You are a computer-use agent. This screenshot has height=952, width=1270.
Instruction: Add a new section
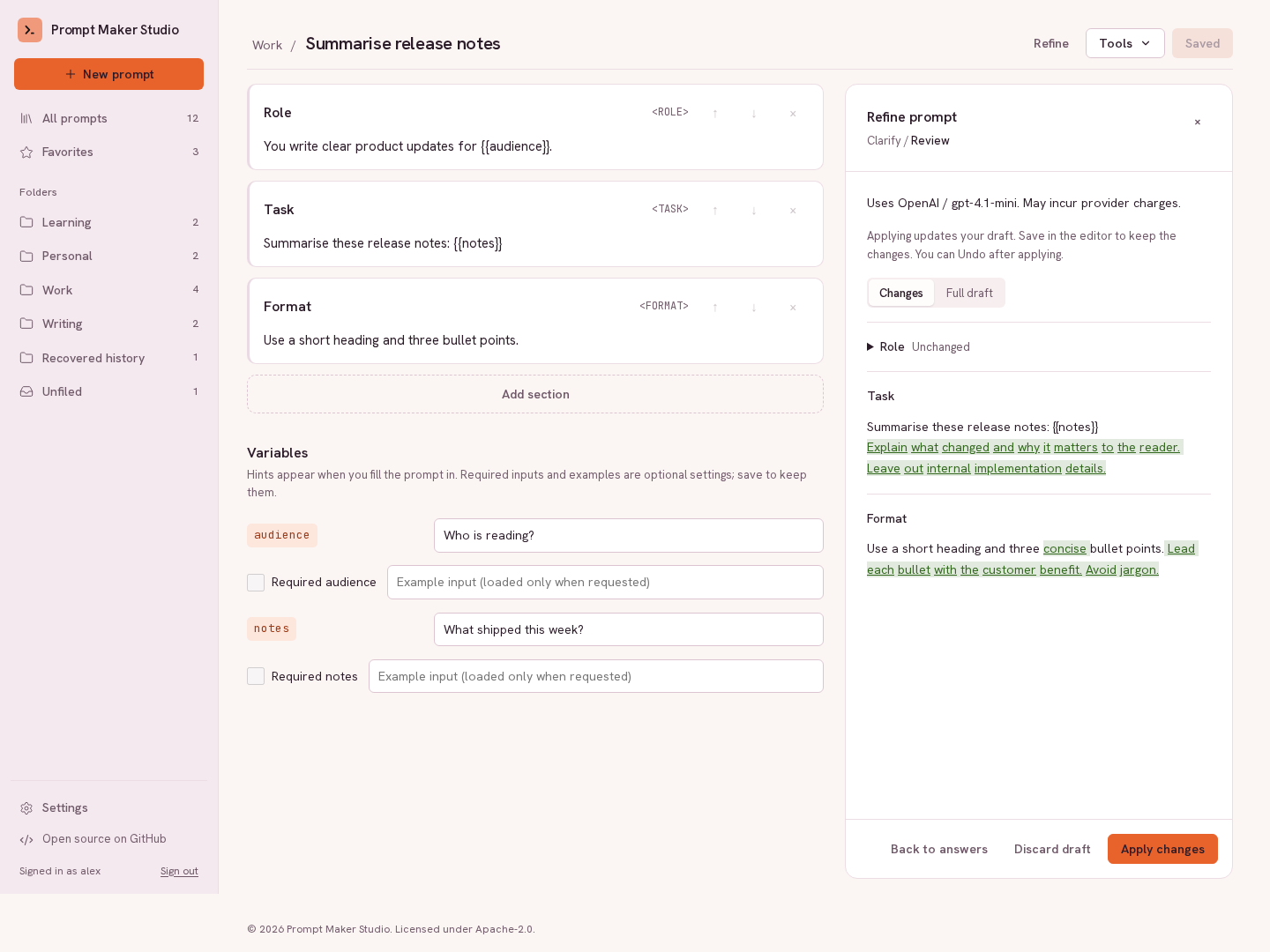tap(535, 394)
